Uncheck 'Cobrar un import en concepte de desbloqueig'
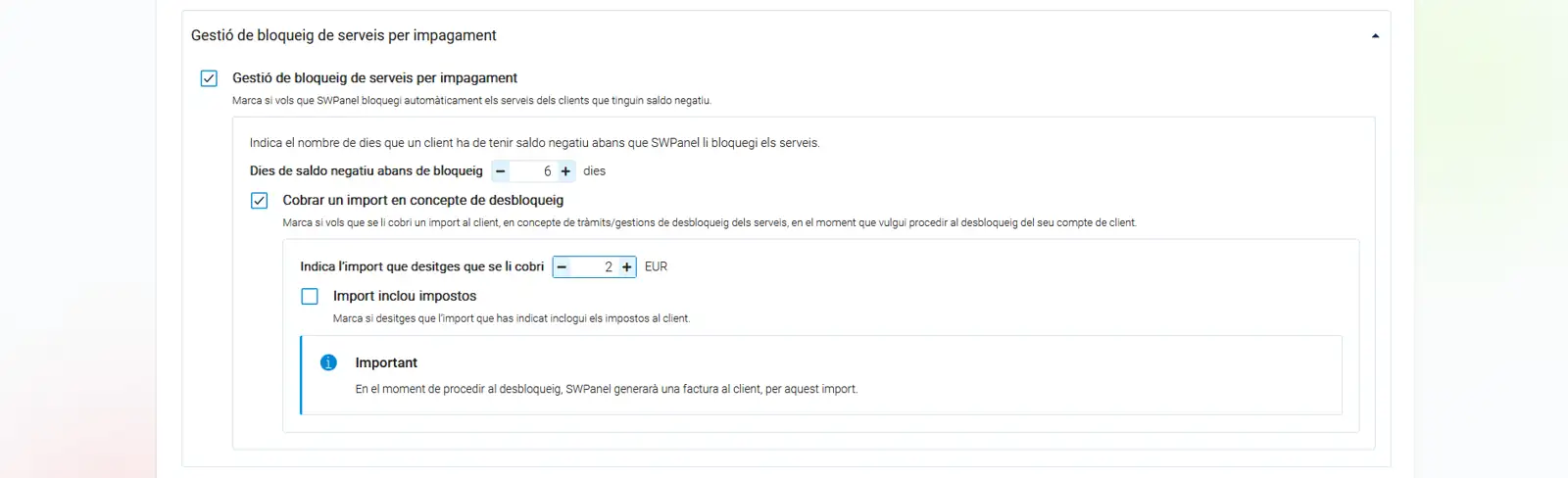 point(259,201)
